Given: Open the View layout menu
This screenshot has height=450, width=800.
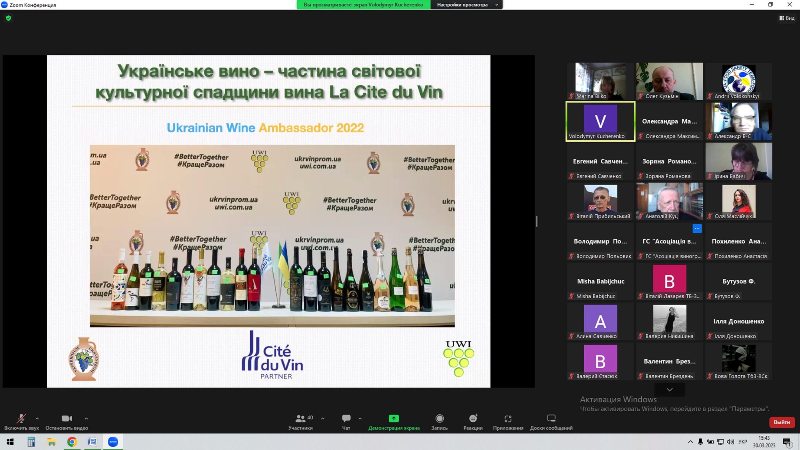Looking at the screenshot, I should coord(787,18).
